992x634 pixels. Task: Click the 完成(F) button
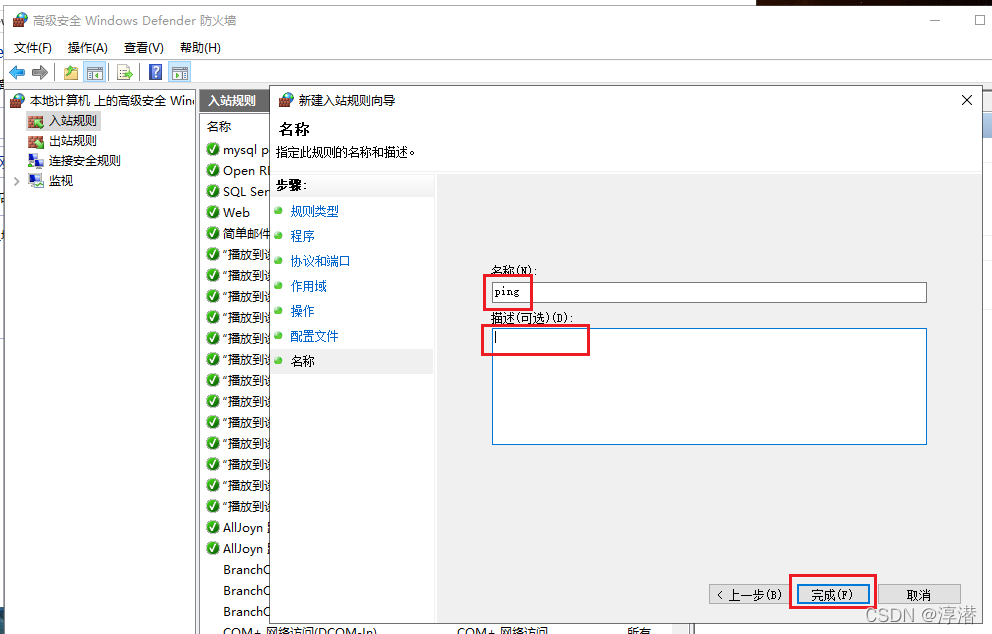coord(832,595)
